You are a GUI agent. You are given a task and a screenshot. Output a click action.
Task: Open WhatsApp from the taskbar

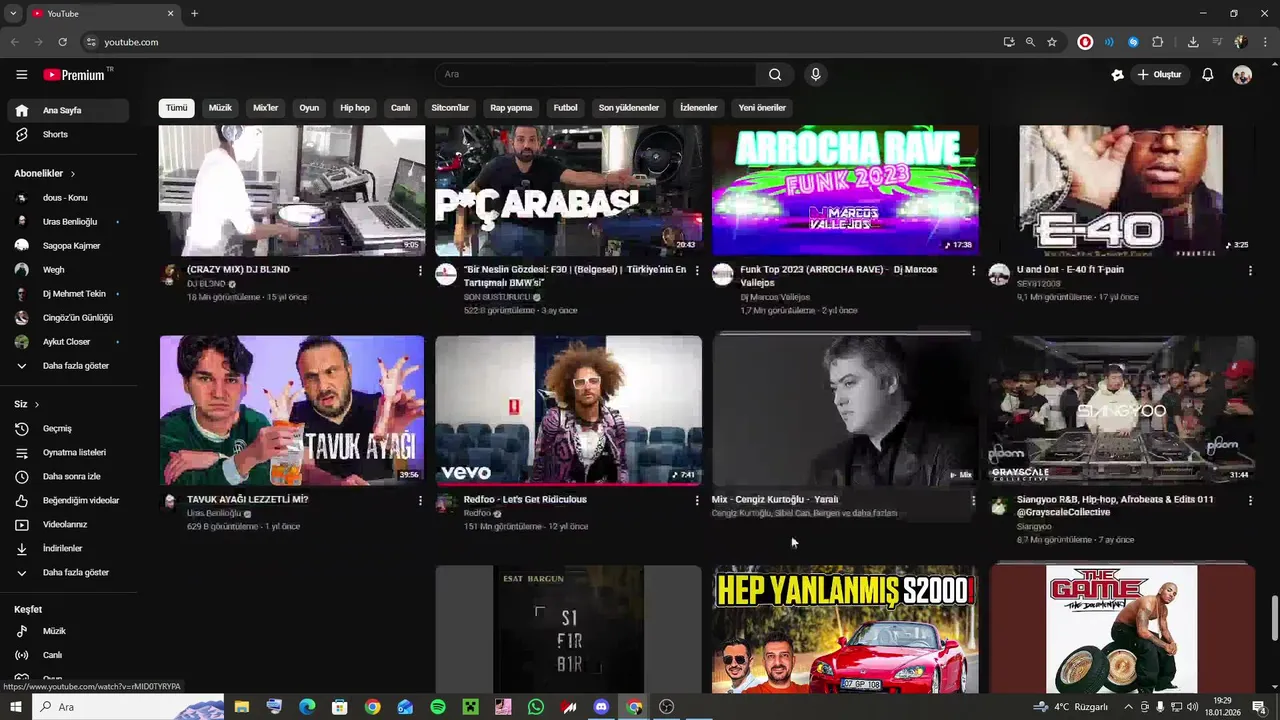click(x=536, y=707)
